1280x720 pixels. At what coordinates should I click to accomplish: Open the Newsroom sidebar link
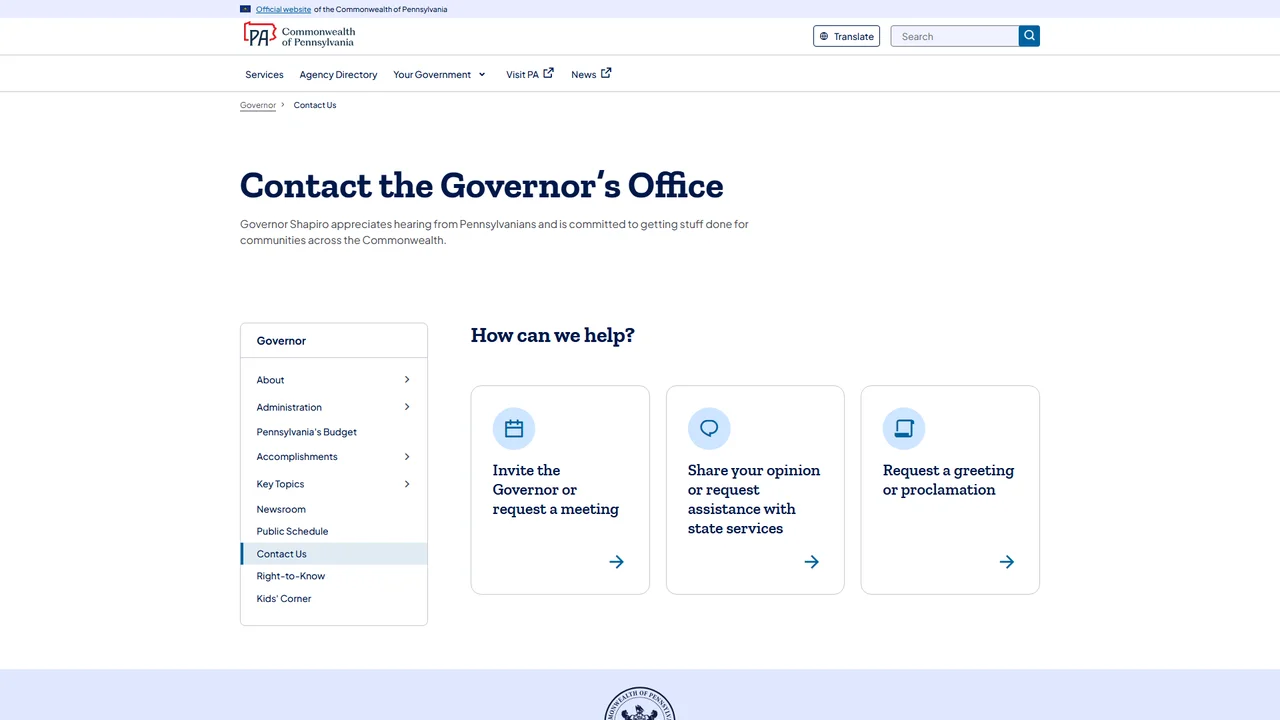point(281,509)
